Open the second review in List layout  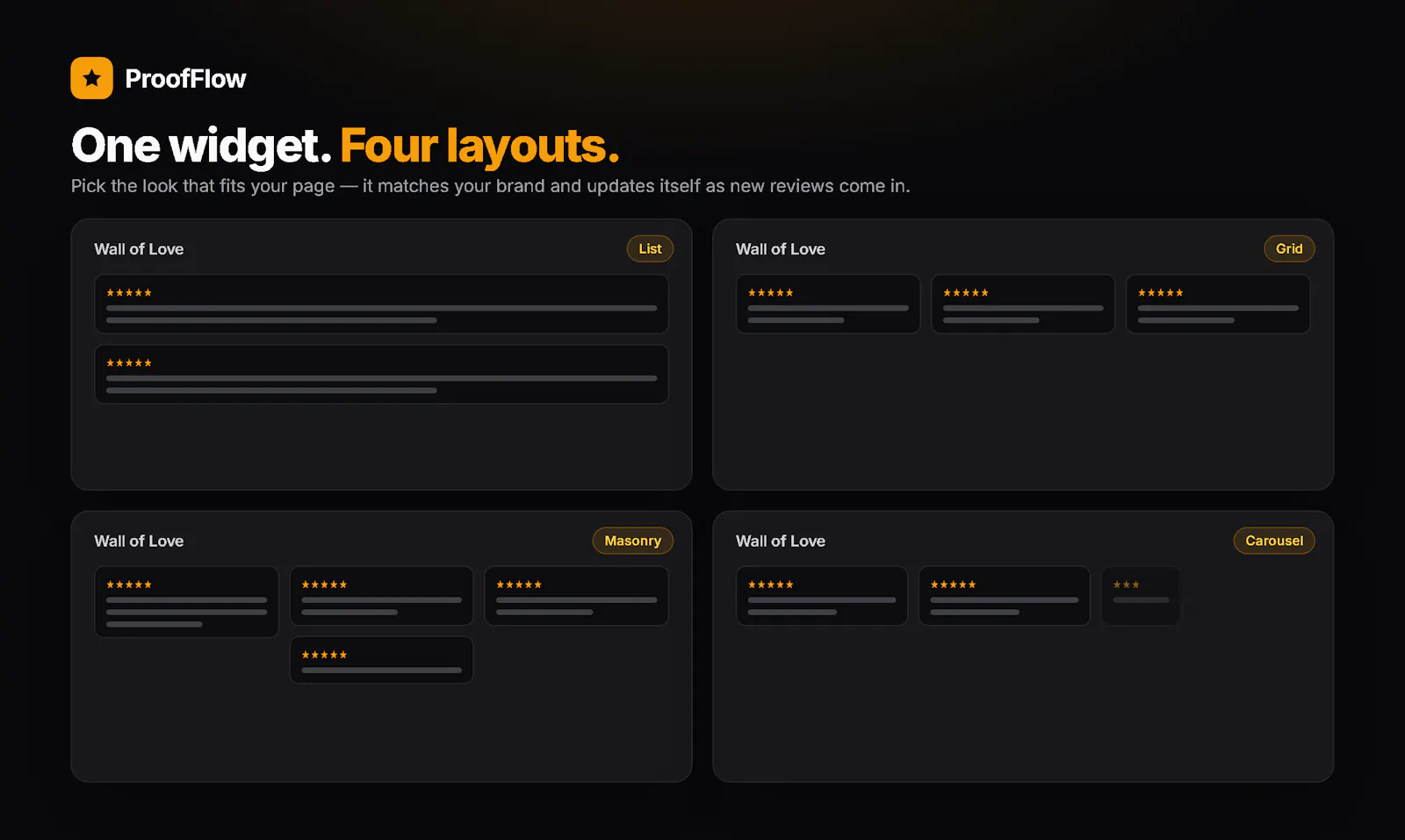tap(381, 374)
